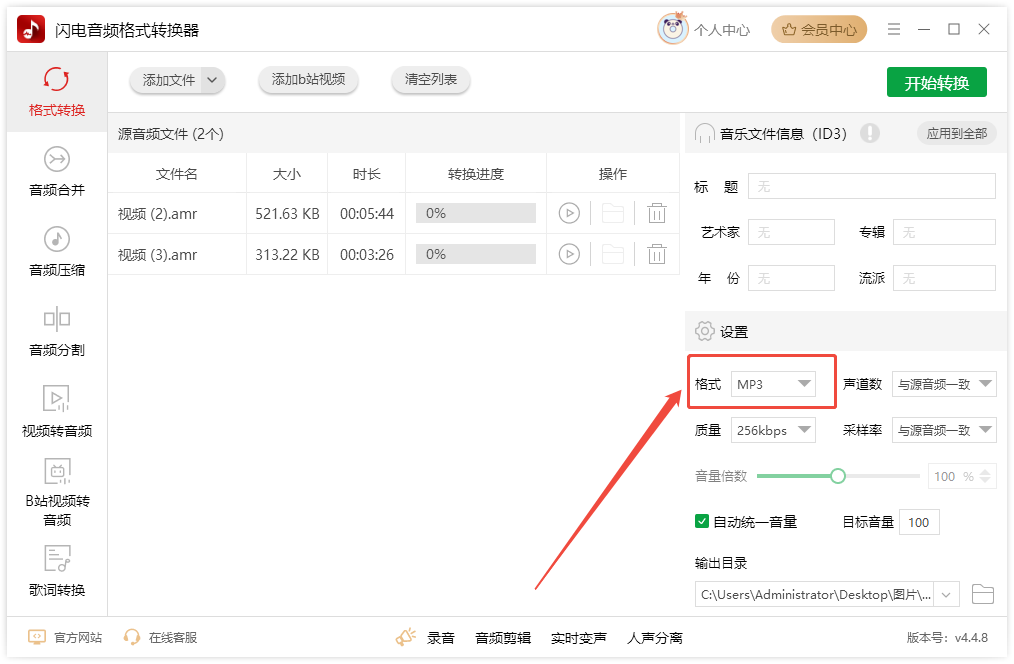The image size is (1014, 664).
Task: Open 音频剪辑 tool
Action: 503,638
